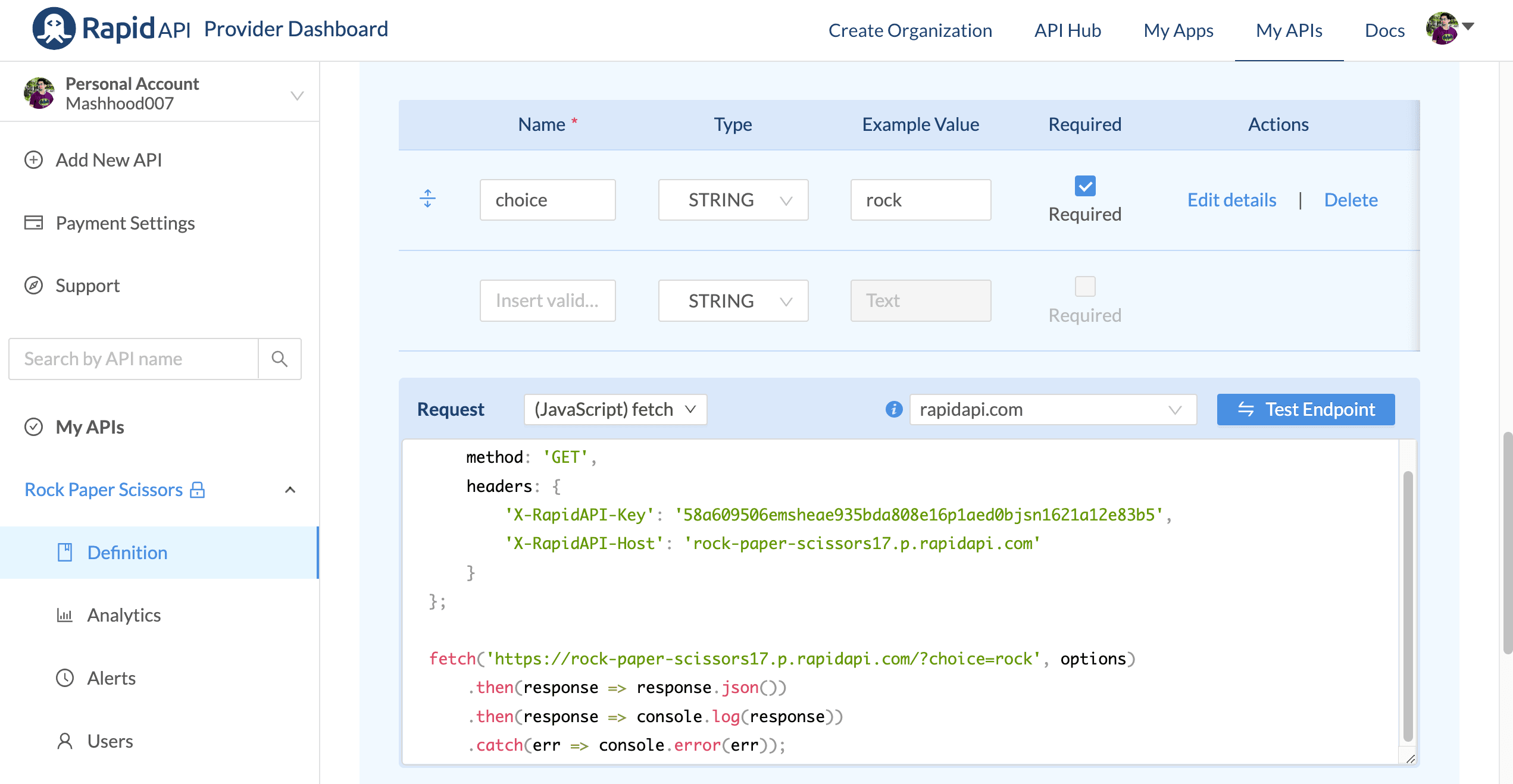This screenshot has height=784, width=1513.
Task: Uncheck Required checkbox for choice parameter
Action: coord(1085,186)
